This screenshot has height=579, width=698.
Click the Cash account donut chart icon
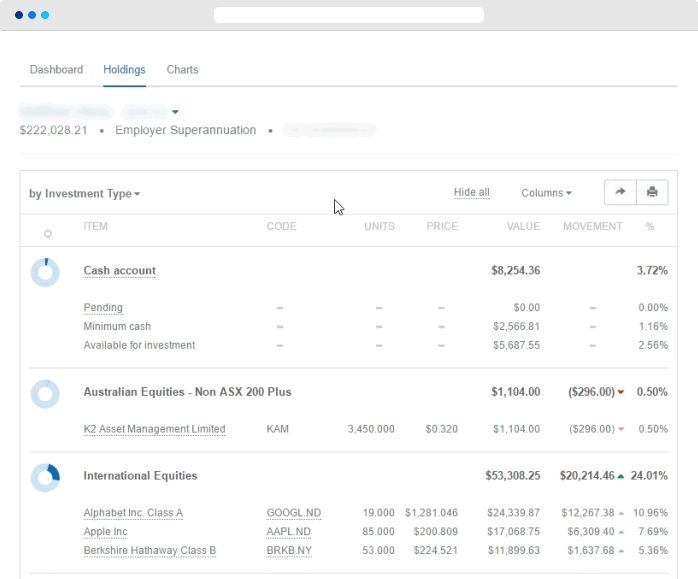click(x=45, y=272)
